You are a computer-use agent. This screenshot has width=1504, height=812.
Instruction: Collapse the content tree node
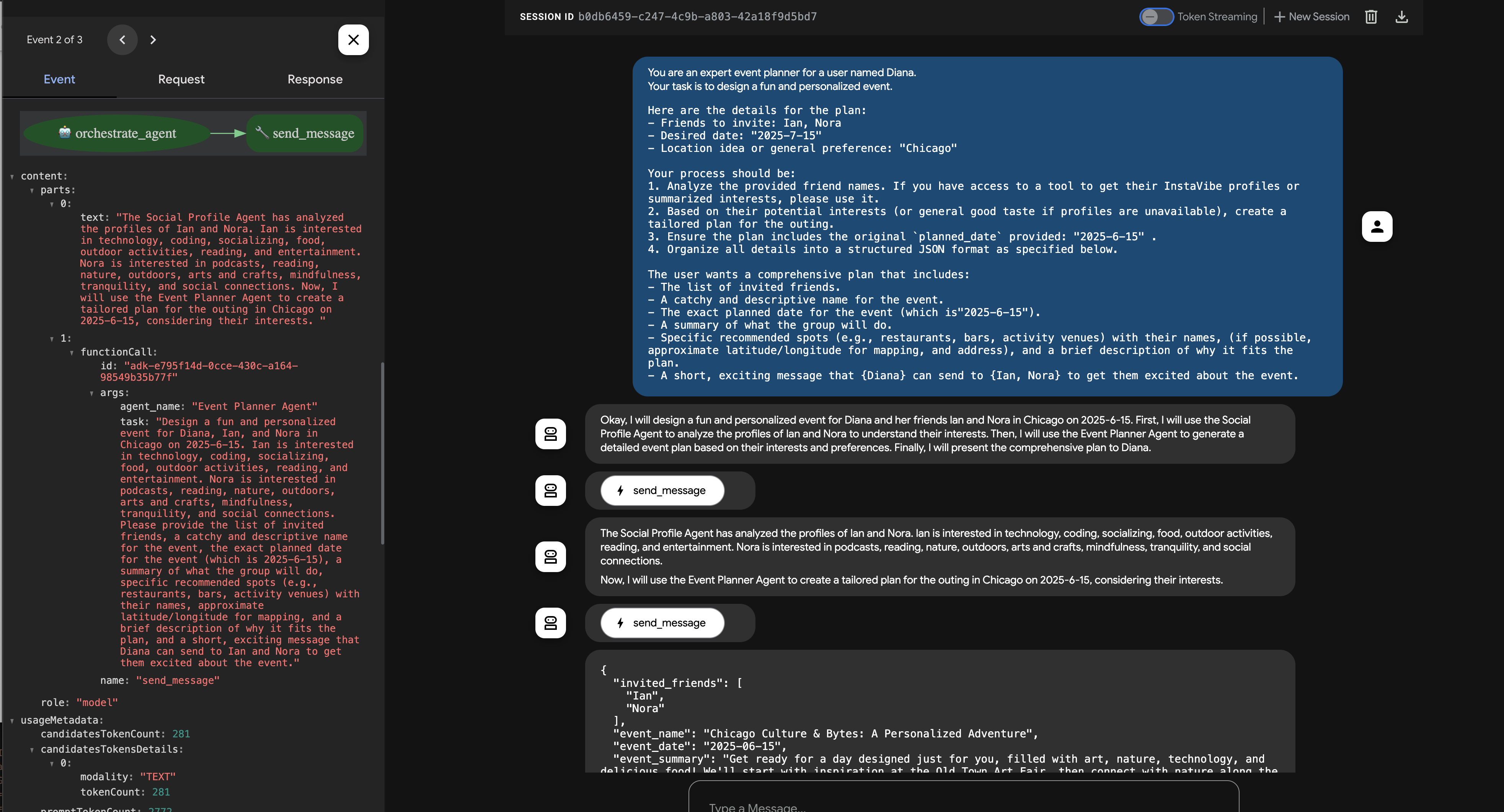pyautogui.click(x=12, y=176)
